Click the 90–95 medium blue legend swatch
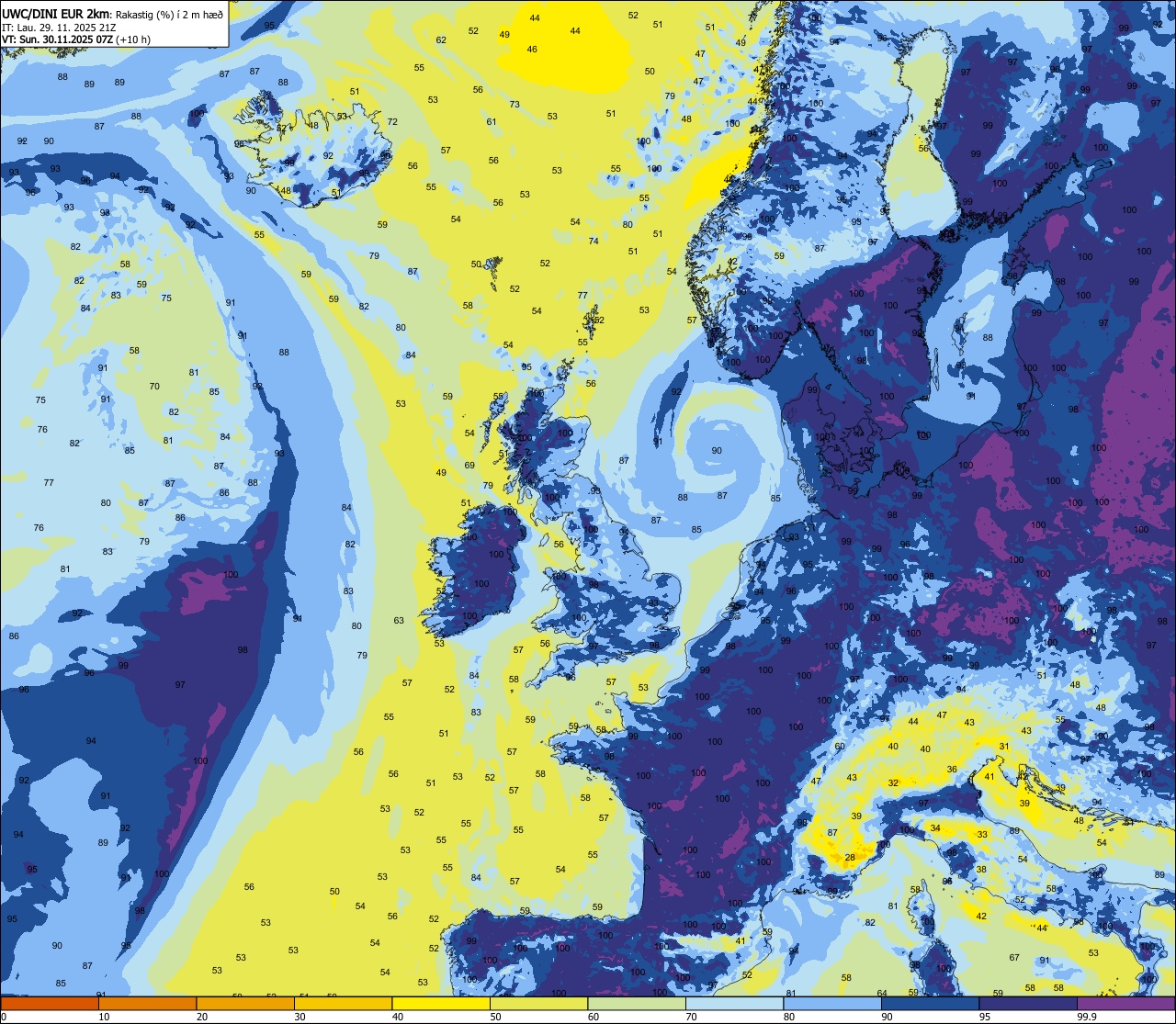The width and height of the screenshot is (1176, 1024). tap(930, 1004)
